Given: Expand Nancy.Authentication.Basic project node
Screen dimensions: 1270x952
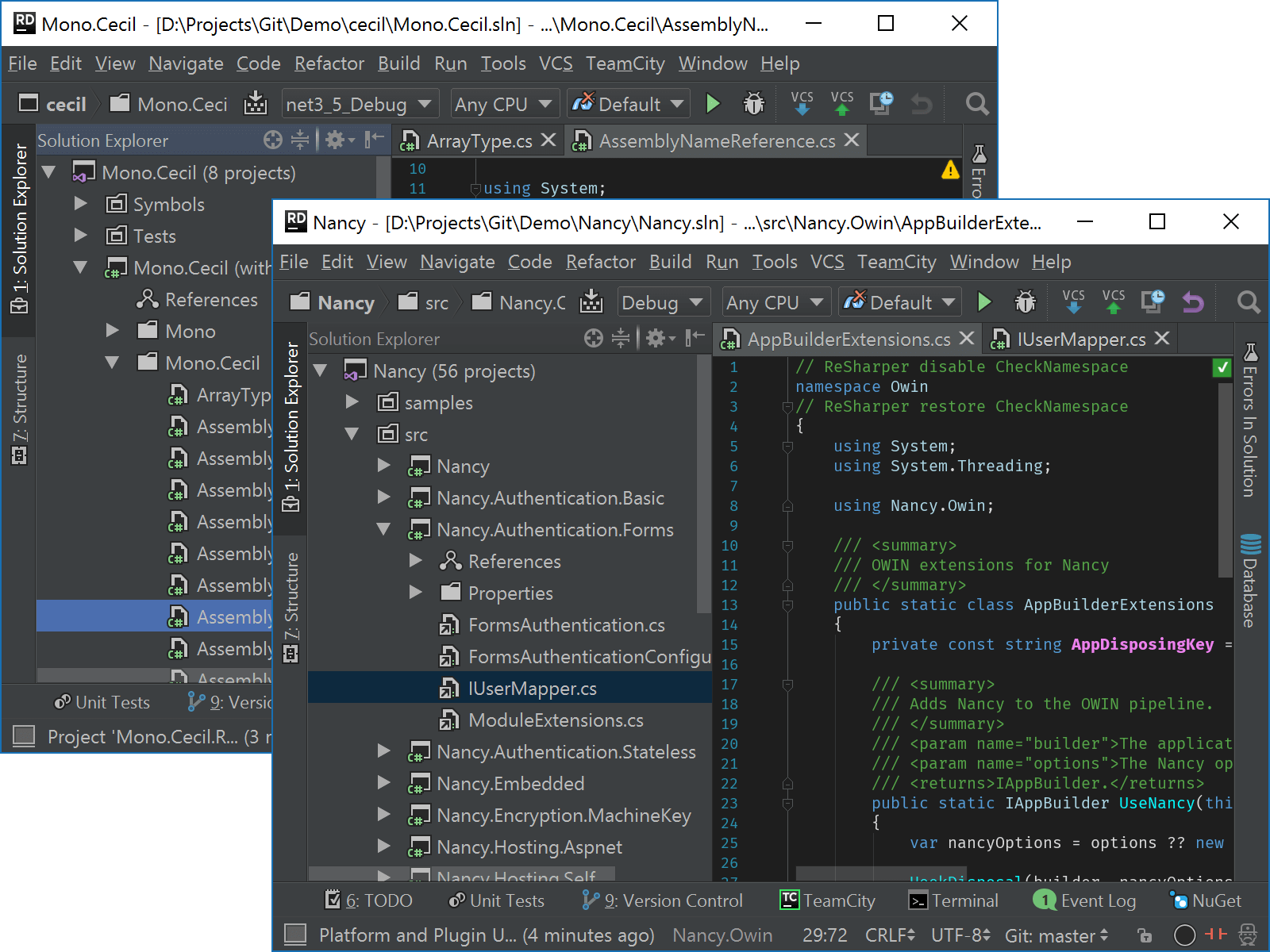Looking at the screenshot, I should (384, 497).
